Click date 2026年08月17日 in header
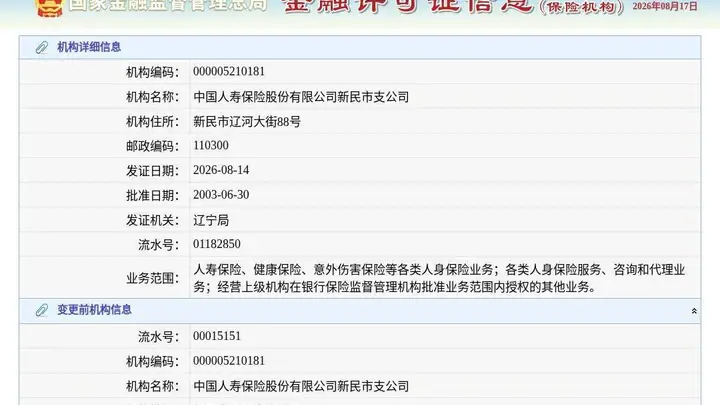Viewport: 720px width, 405px height. pyautogui.click(x=664, y=6)
